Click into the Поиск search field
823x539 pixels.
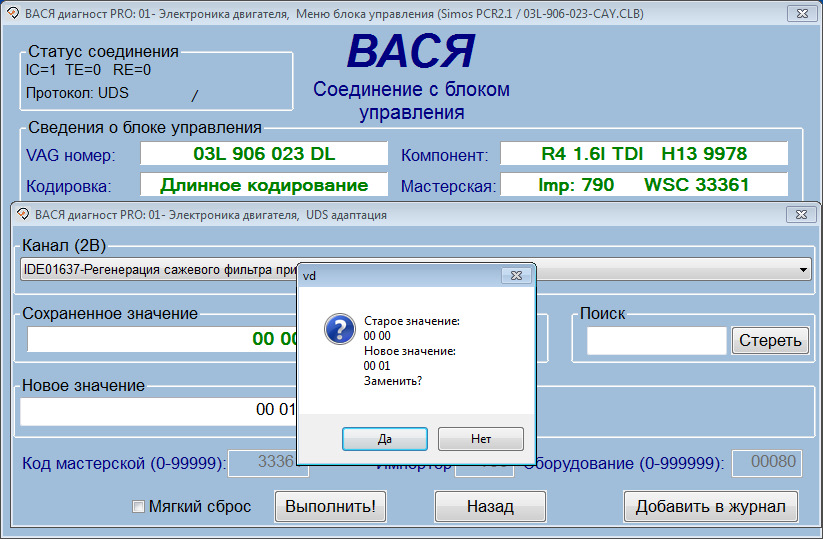657,340
